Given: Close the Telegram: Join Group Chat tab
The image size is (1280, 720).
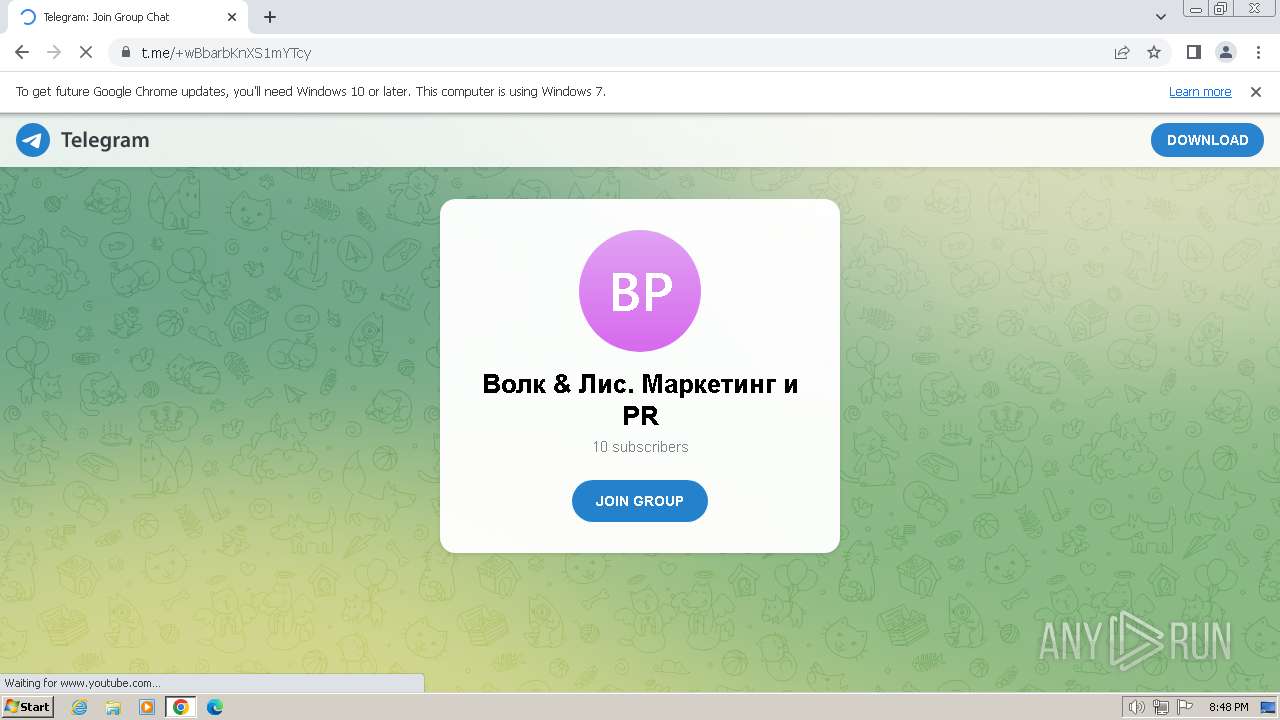Looking at the screenshot, I should (x=232, y=17).
